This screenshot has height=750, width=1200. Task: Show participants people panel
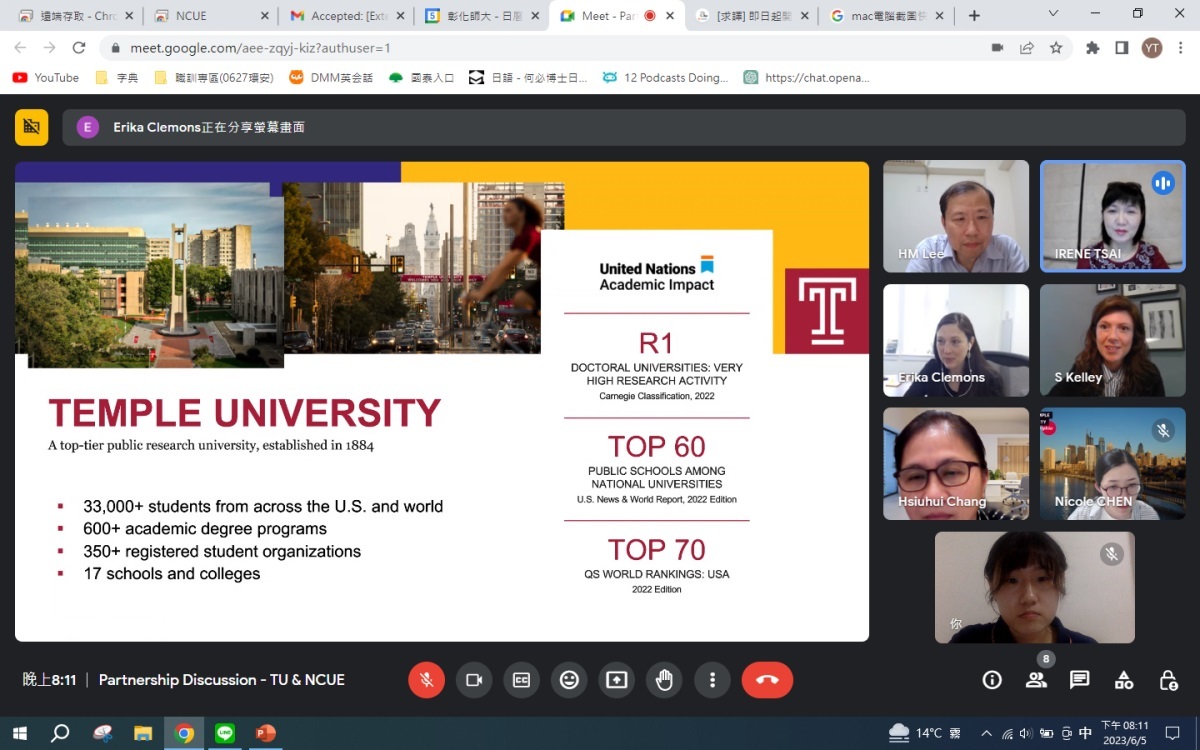[x=1036, y=680]
